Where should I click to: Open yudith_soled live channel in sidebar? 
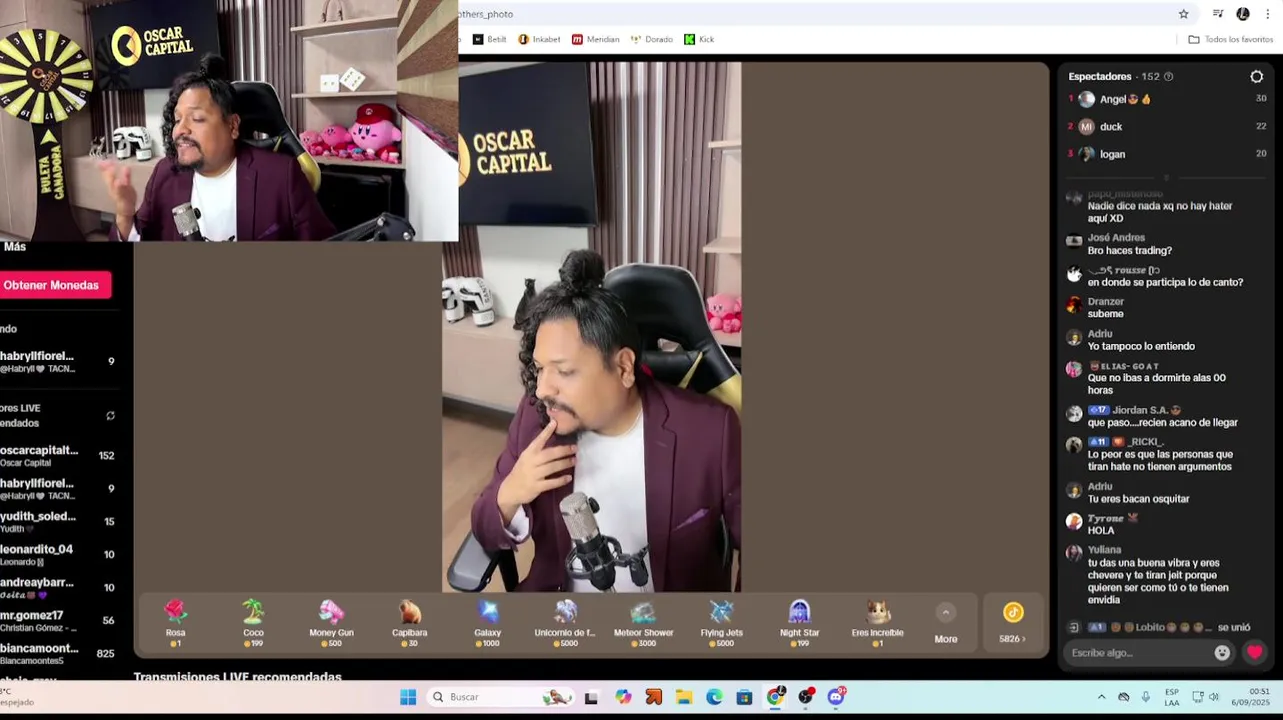(x=60, y=522)
